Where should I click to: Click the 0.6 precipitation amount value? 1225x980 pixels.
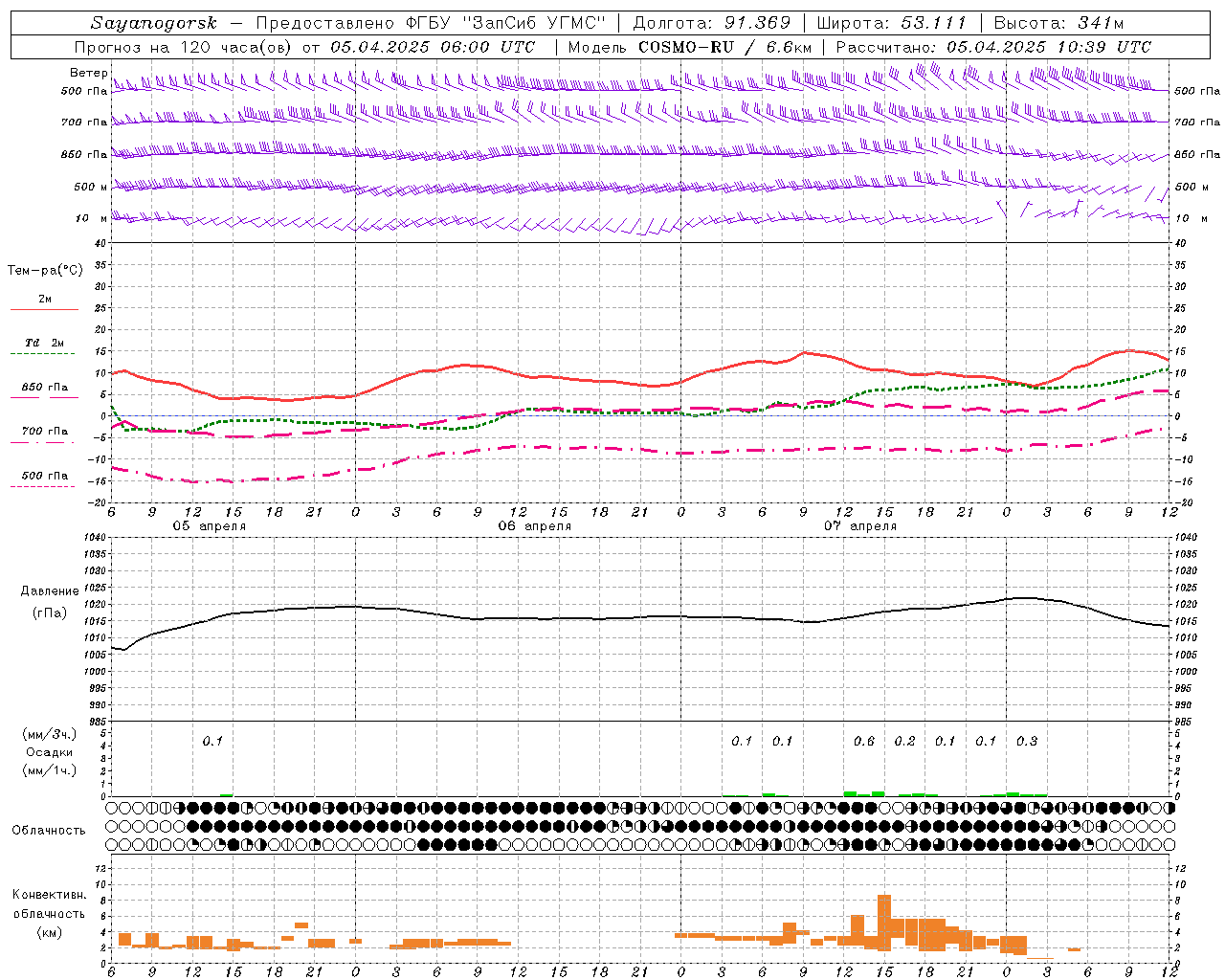point(864,742)
